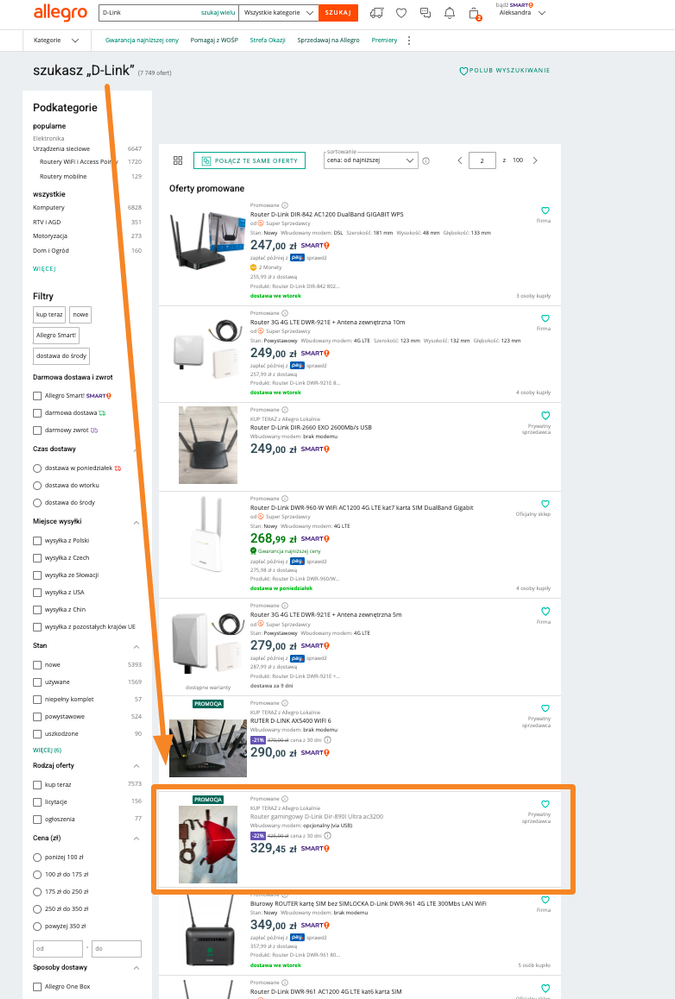Open the Kategorie dropdown menu
The width and height of the screenshot is (675, 999).
[x=56, y=40]
